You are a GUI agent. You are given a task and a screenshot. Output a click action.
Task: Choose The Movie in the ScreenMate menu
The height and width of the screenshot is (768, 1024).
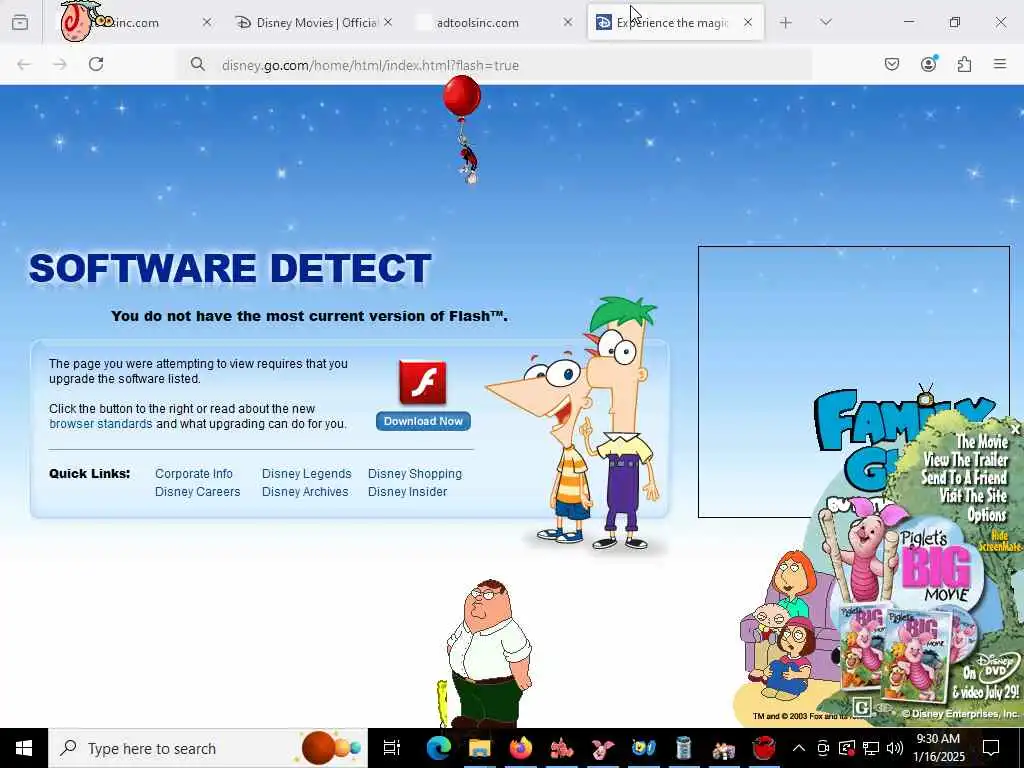pyautogui.click(x=982, y=441)
